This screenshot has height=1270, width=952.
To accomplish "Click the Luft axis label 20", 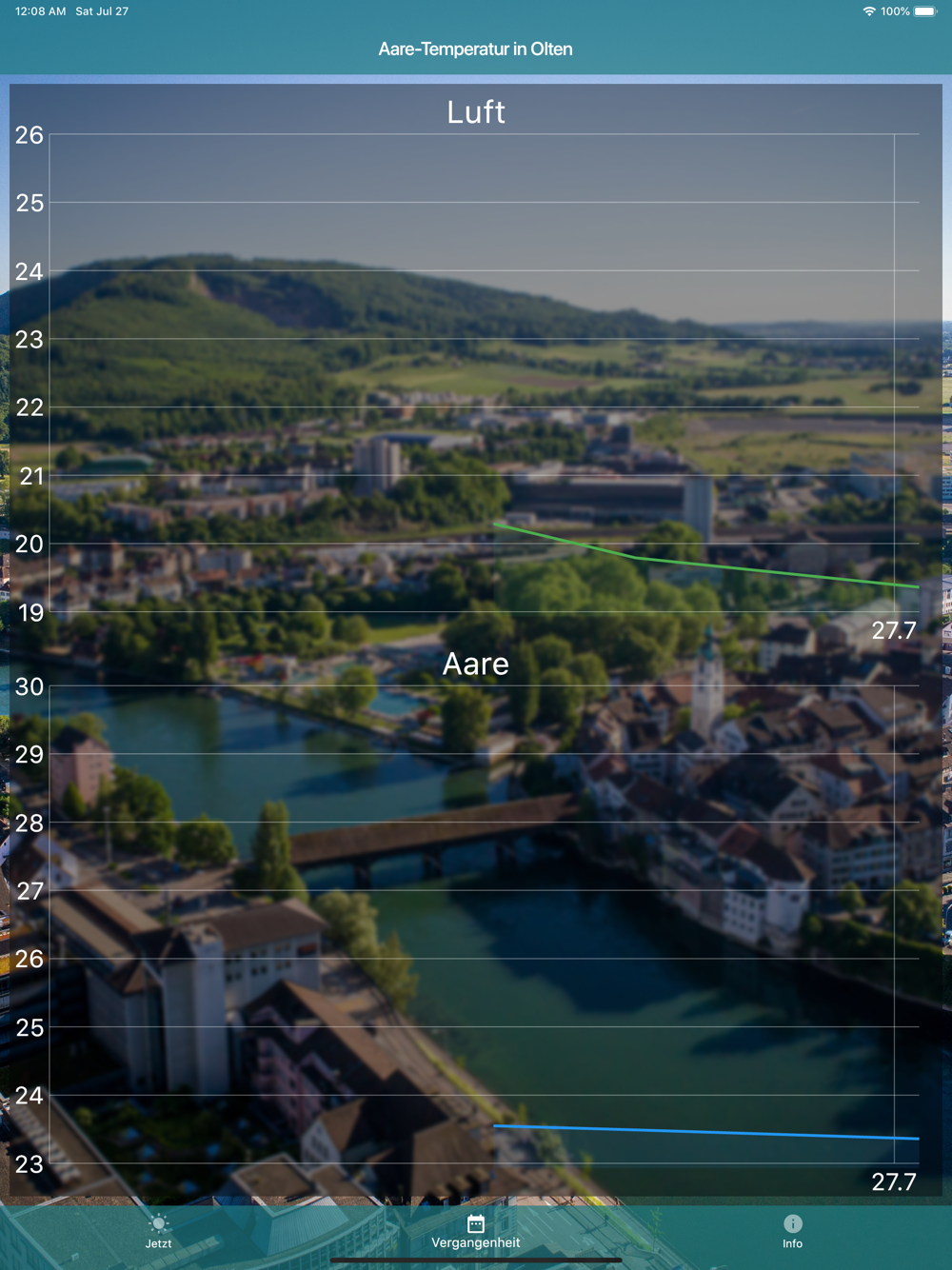I will pyautogui.click(x=30, y=544).
